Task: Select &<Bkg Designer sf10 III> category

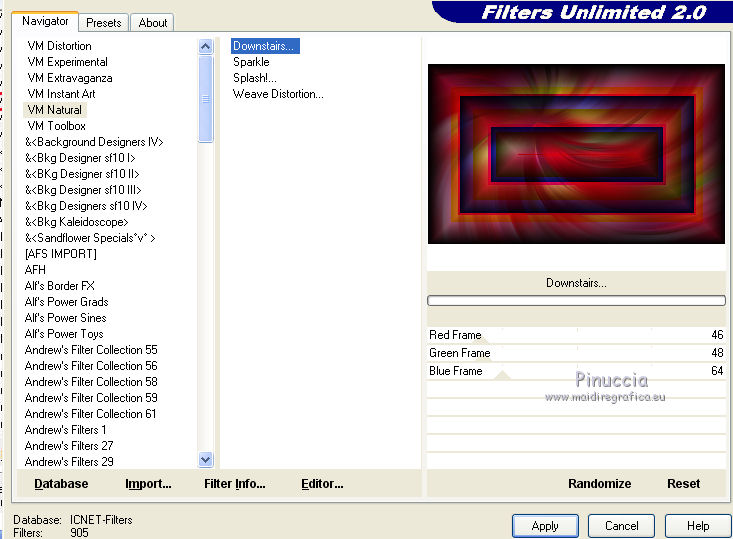Action: click(83, 190)
